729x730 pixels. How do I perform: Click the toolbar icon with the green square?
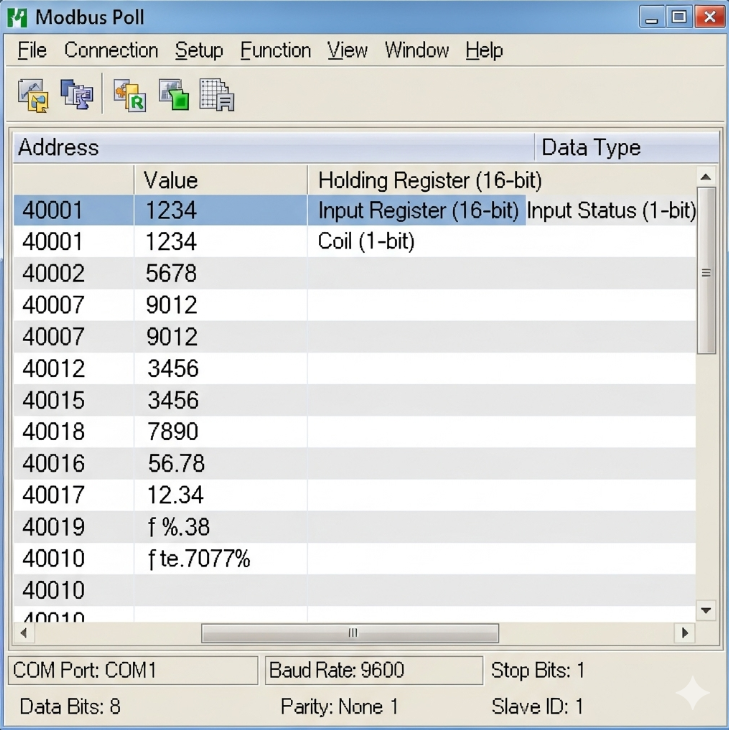(x=174, y=95)
